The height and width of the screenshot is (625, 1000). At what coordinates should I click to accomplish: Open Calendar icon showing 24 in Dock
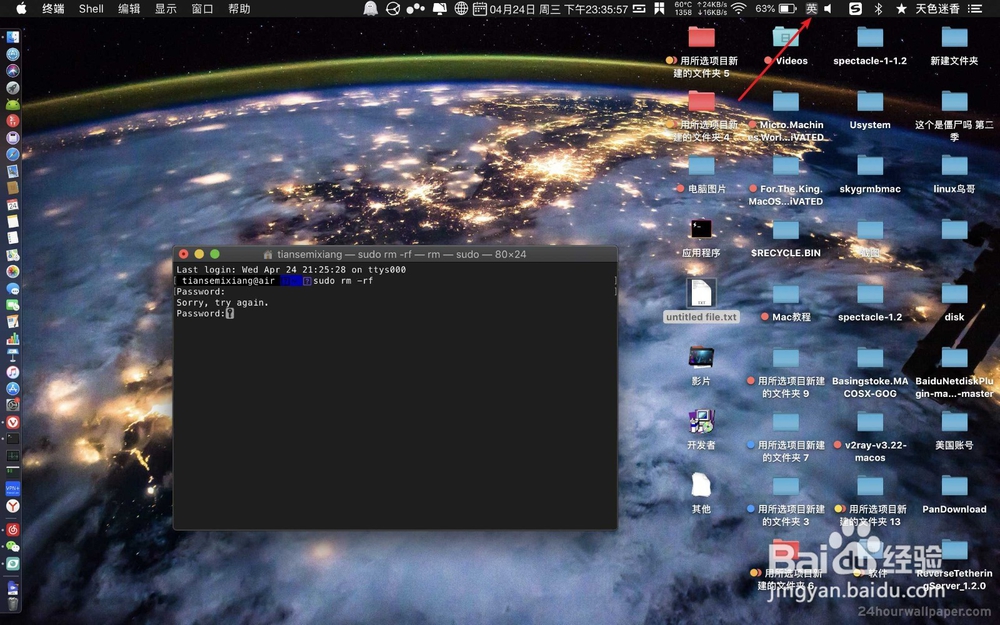tap(13, 205)
